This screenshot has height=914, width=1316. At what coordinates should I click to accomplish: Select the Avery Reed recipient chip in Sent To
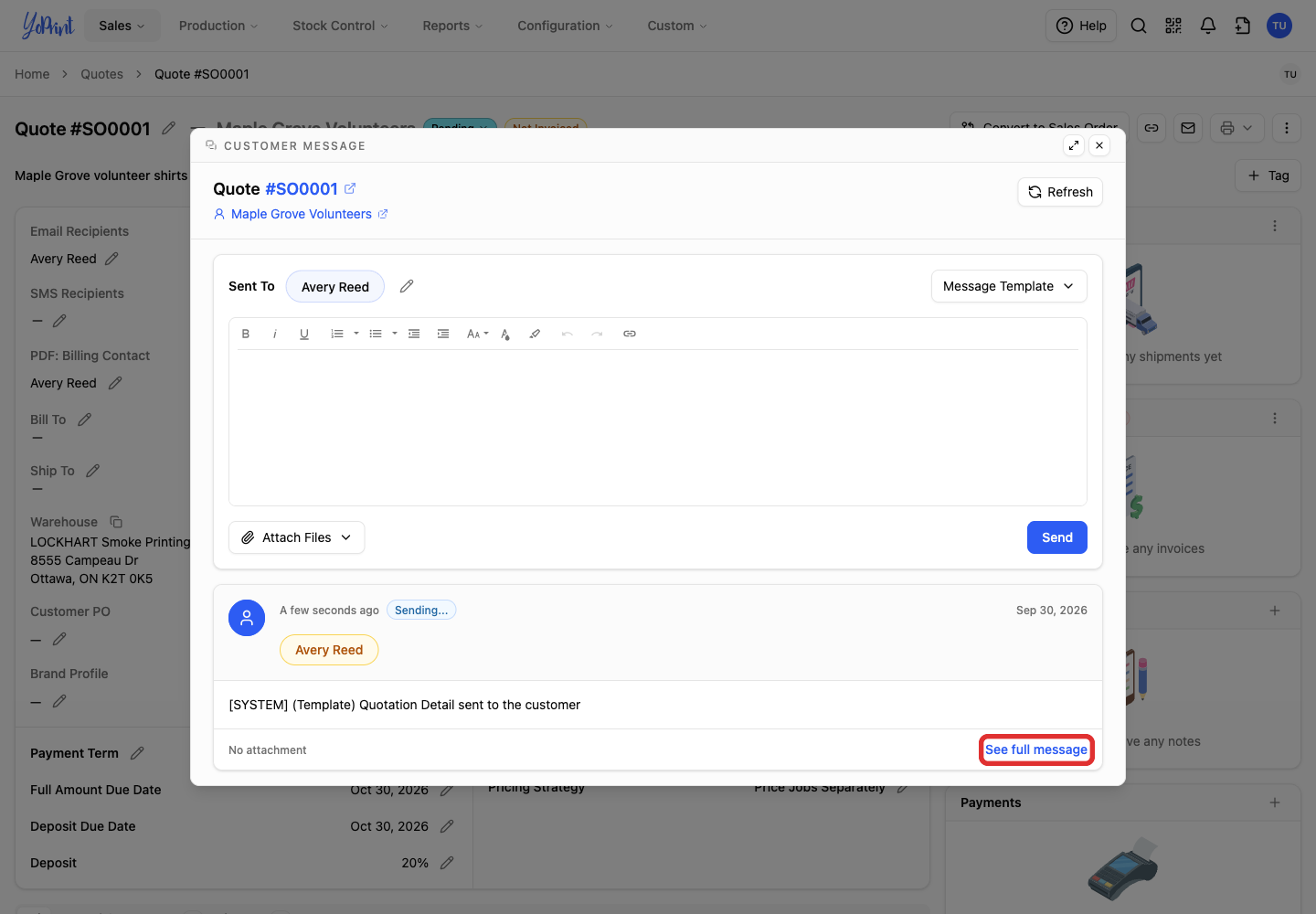tap(335, 286)
